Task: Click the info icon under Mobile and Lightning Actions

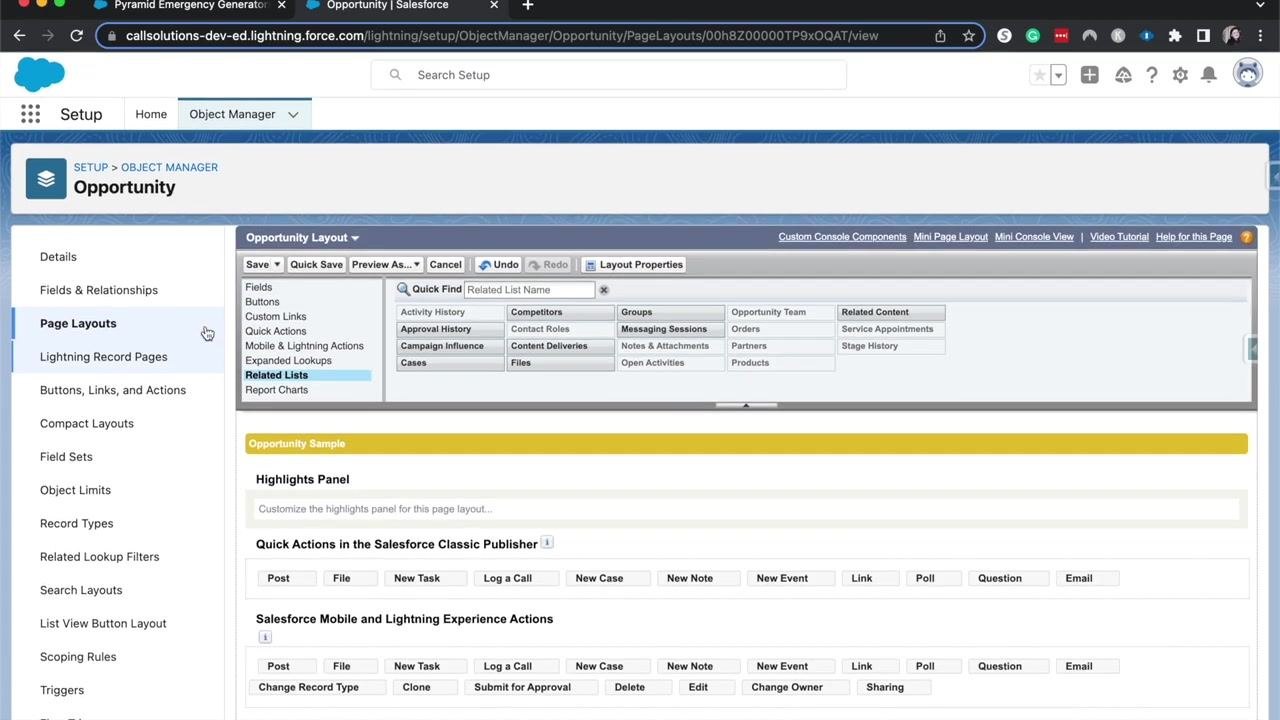Action: (x=265, y=637)
